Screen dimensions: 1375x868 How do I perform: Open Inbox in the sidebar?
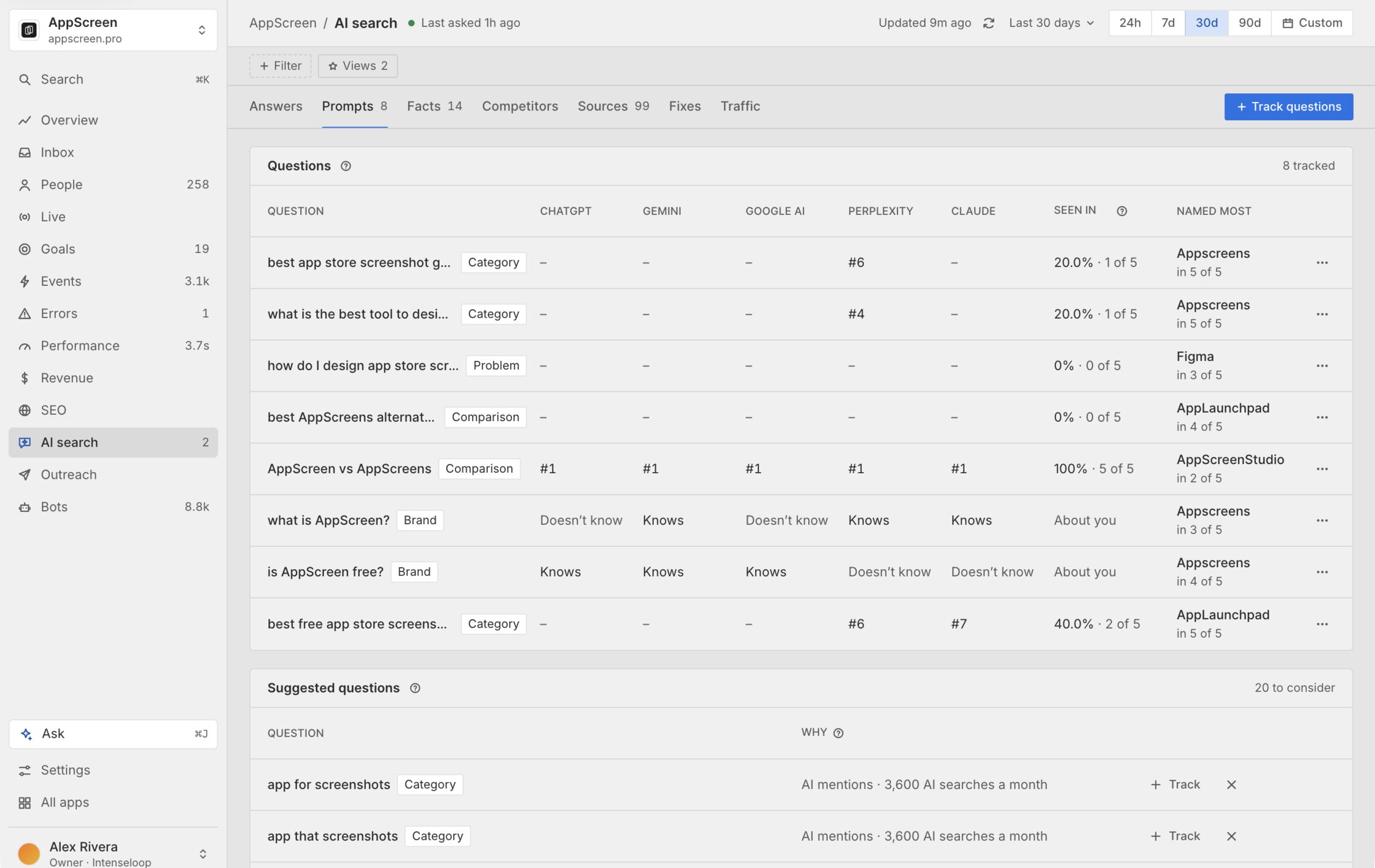tap(114, 152)
